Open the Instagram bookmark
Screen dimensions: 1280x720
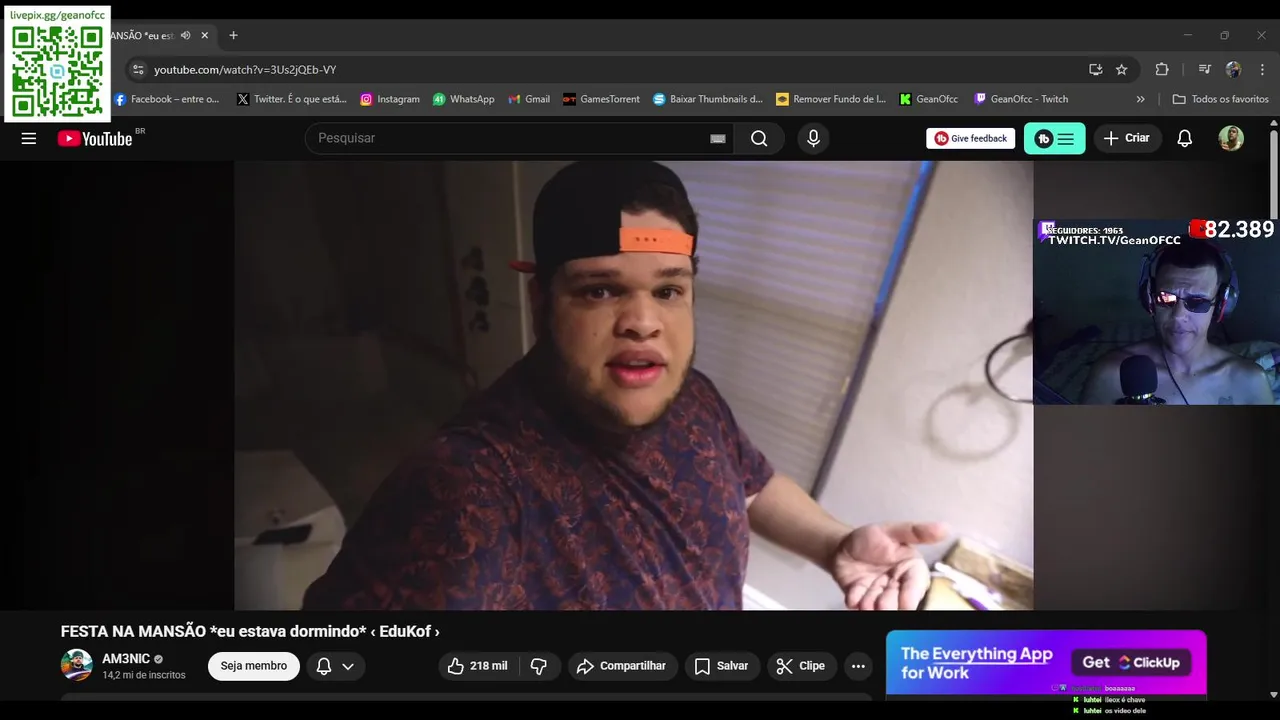pyautogui.click(x=390, y=99)
